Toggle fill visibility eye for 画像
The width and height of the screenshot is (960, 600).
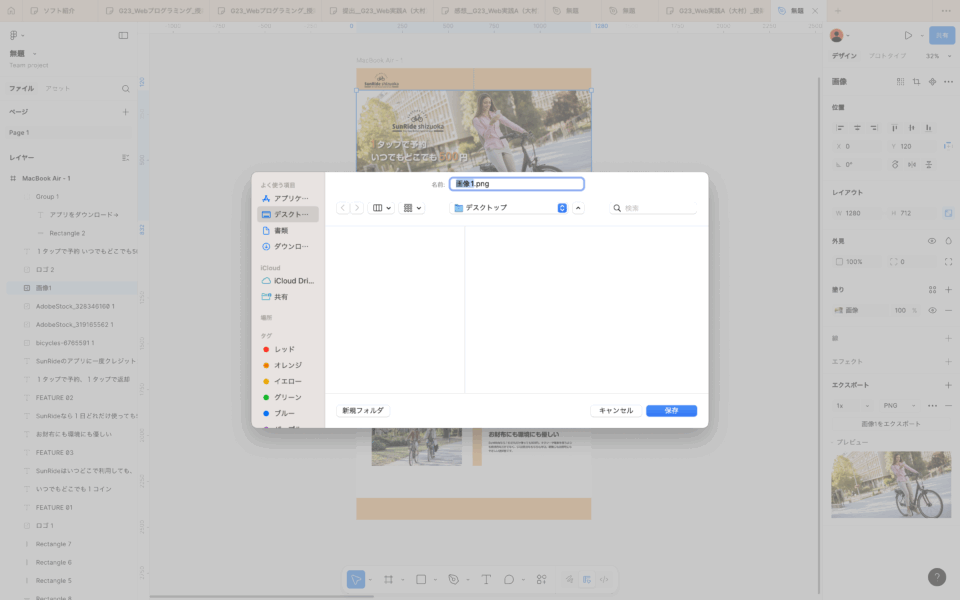932,310
